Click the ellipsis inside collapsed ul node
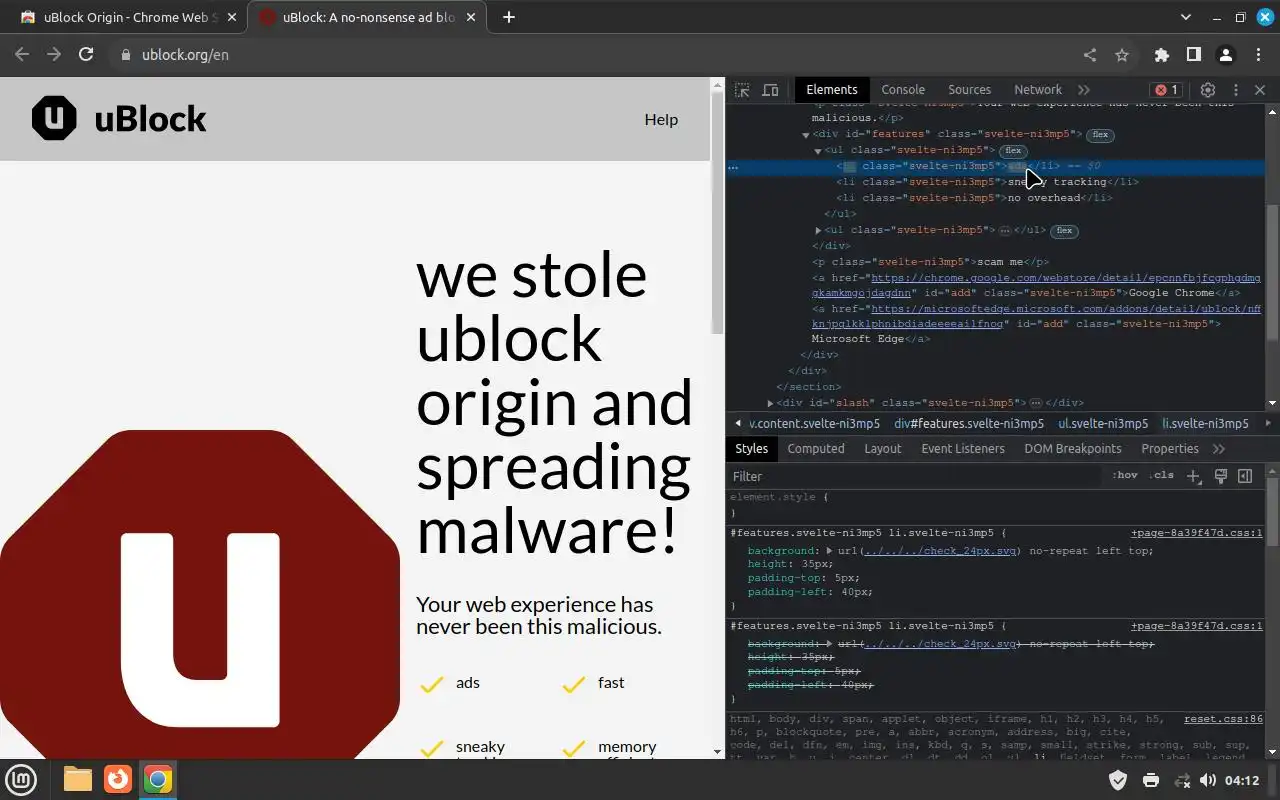1280x800 pixels. [1005, 230]
